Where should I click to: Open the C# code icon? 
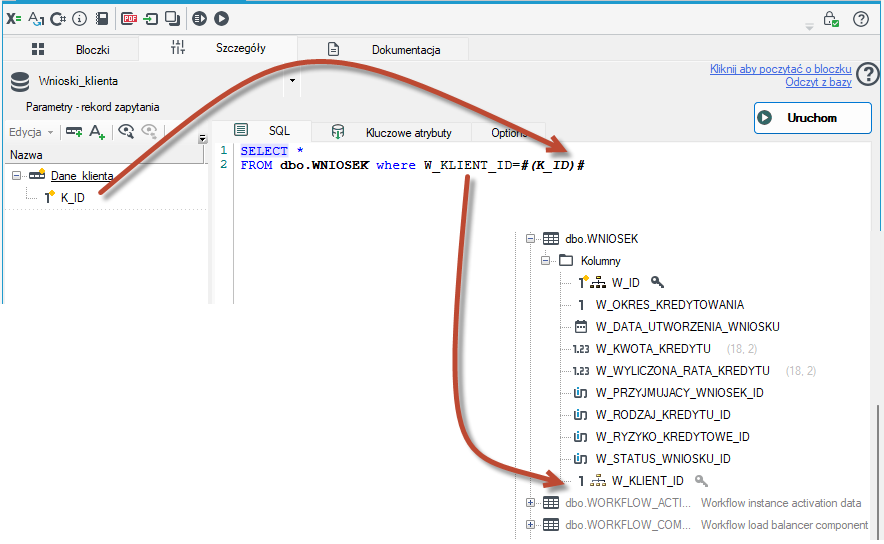point(58,19)
